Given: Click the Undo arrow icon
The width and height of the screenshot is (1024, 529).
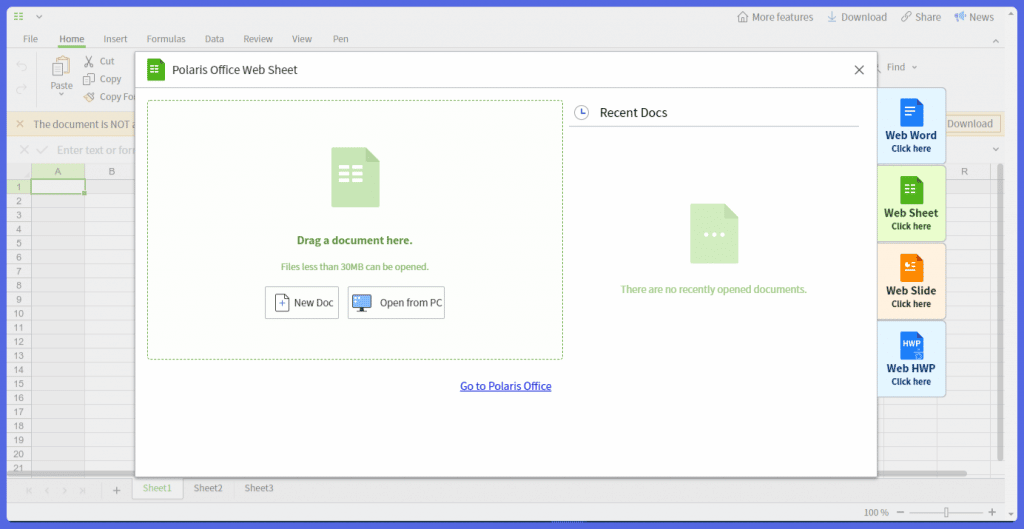Looking at the screenshot, I should pyautogui.click(x=22, y=67).
